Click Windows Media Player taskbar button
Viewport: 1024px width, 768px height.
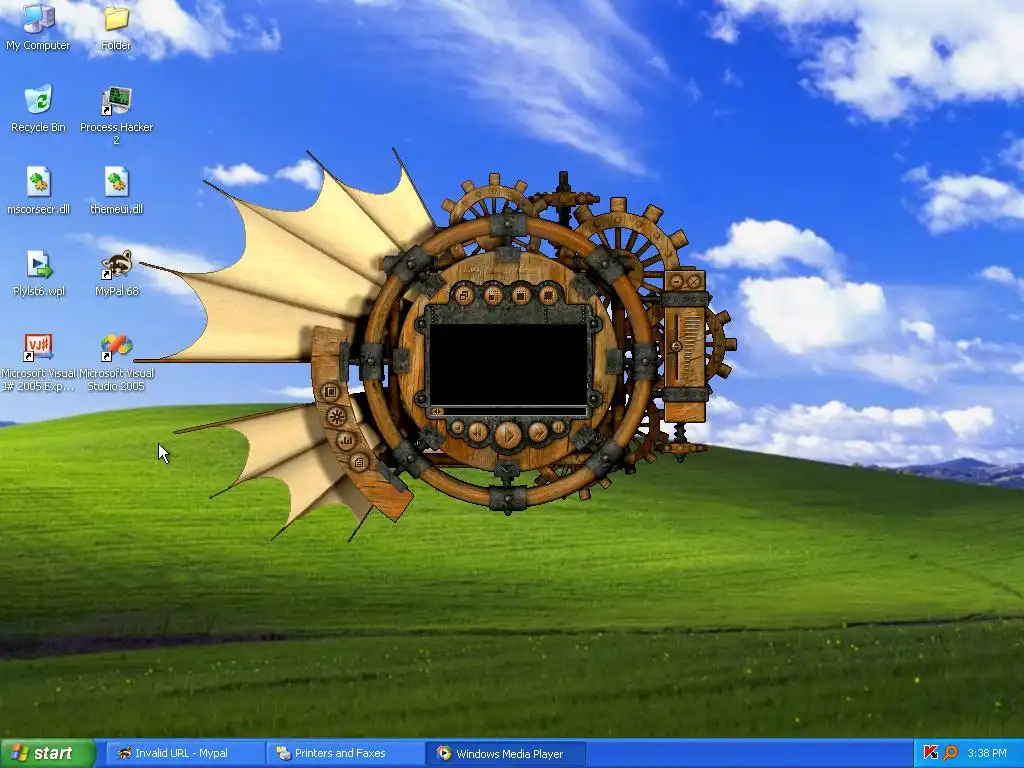click(505, 754)
